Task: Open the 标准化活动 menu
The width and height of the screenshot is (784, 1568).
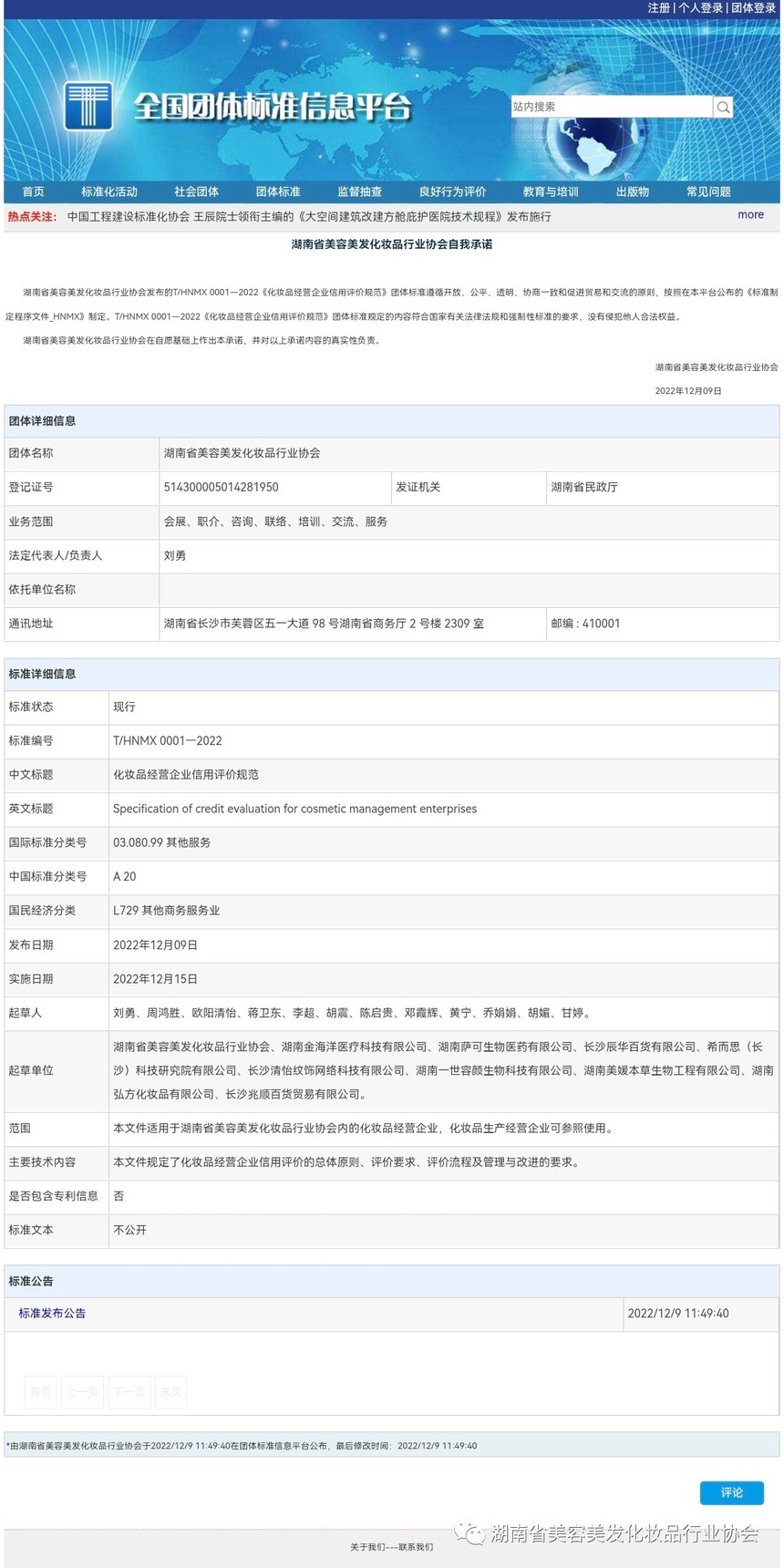Action: 109,191
